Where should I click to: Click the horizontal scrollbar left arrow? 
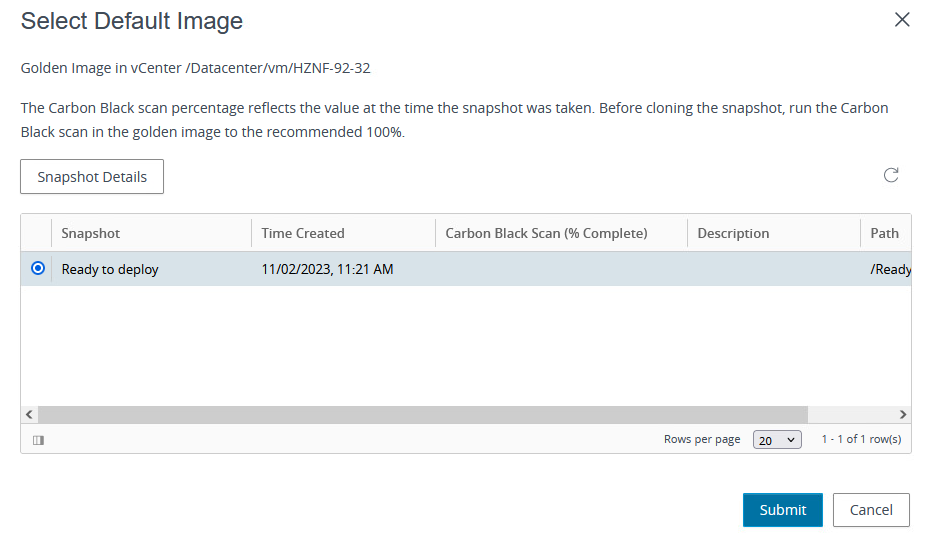[x=29, y=414]
